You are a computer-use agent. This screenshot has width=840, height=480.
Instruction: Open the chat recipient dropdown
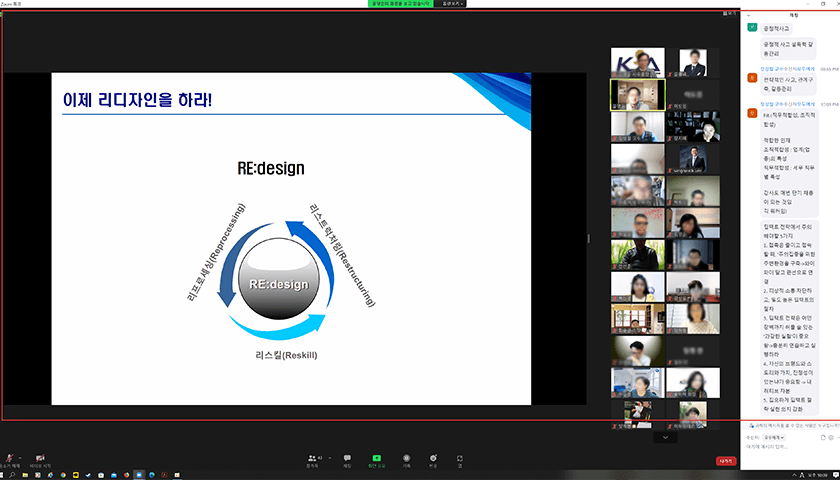(x=773, y=438)
